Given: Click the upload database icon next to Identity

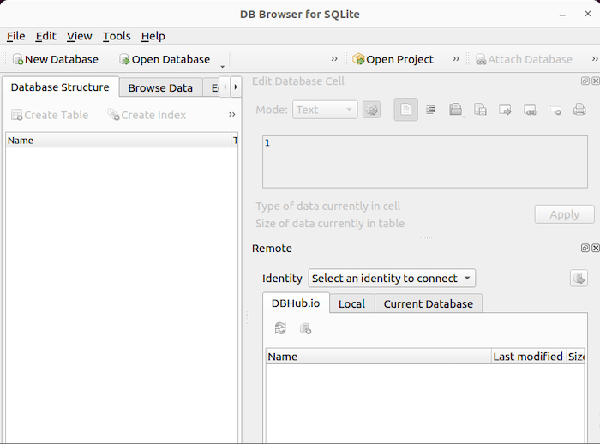Looking at the screenshot, I should [579, 278].
